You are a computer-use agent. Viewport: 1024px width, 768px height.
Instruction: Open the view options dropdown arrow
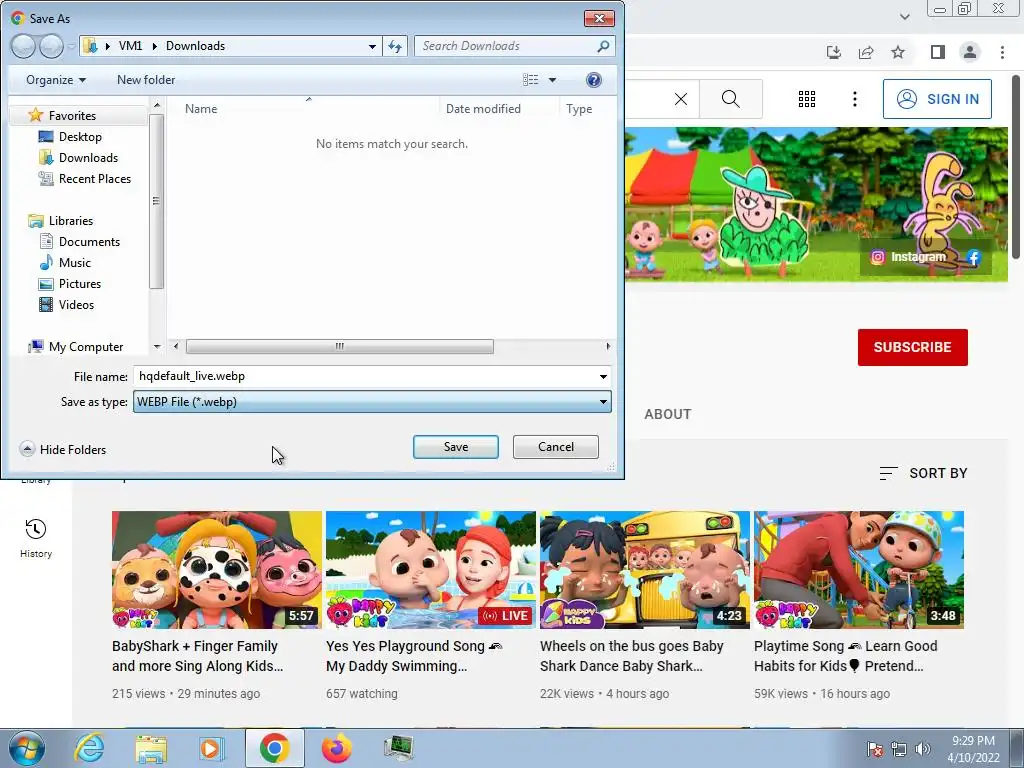(x=552, y=80)
